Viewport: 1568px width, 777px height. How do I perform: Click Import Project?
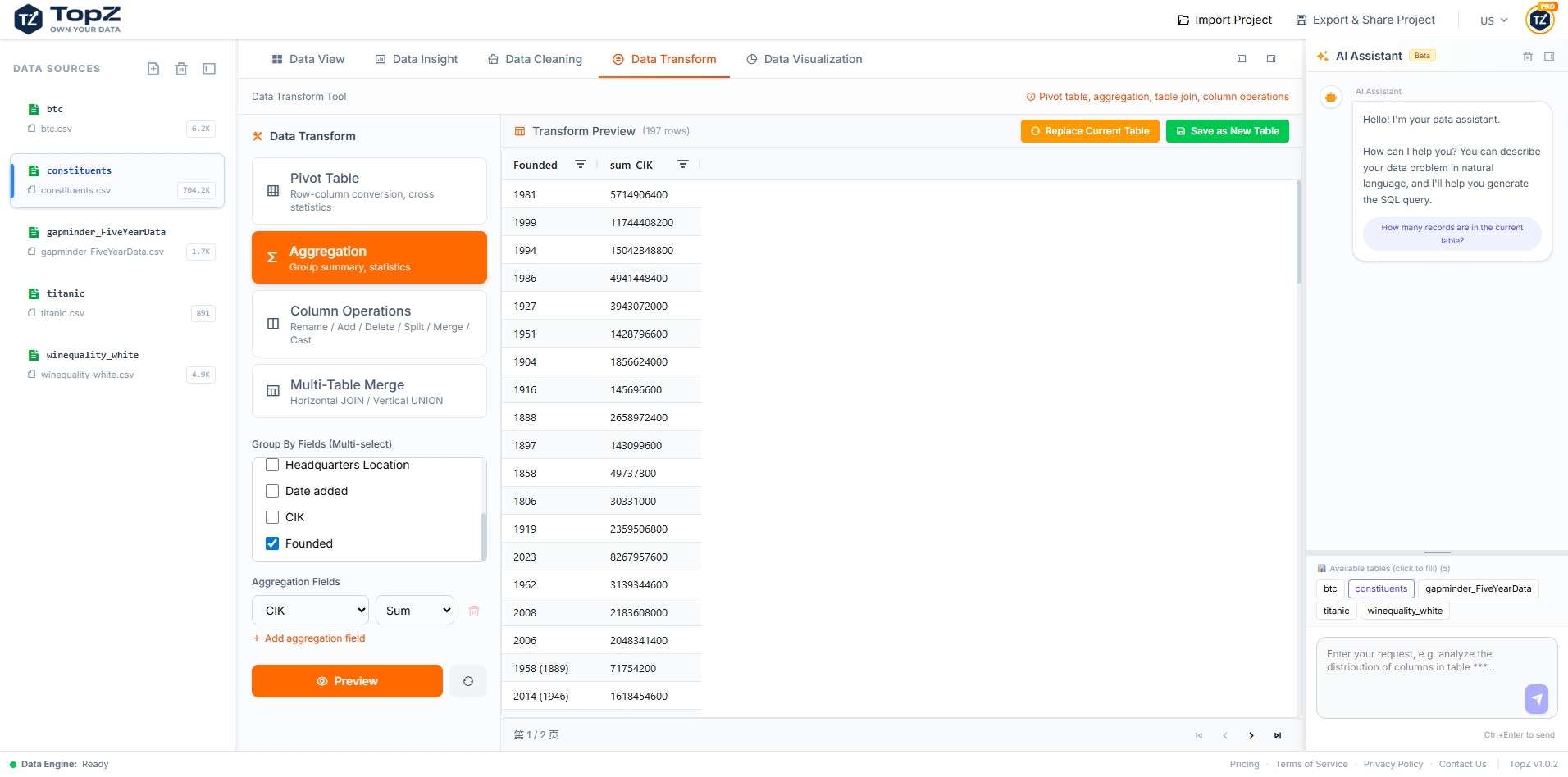[1224, 20]
